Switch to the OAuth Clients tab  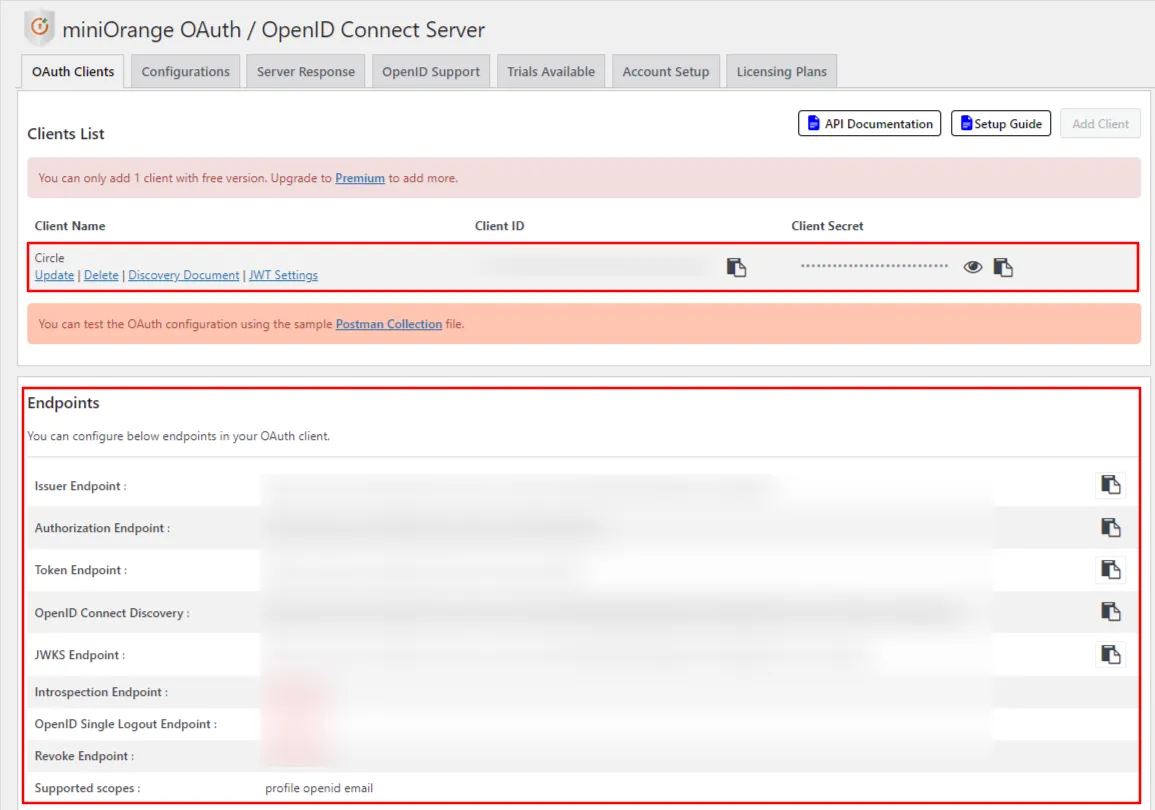(73, 71)
